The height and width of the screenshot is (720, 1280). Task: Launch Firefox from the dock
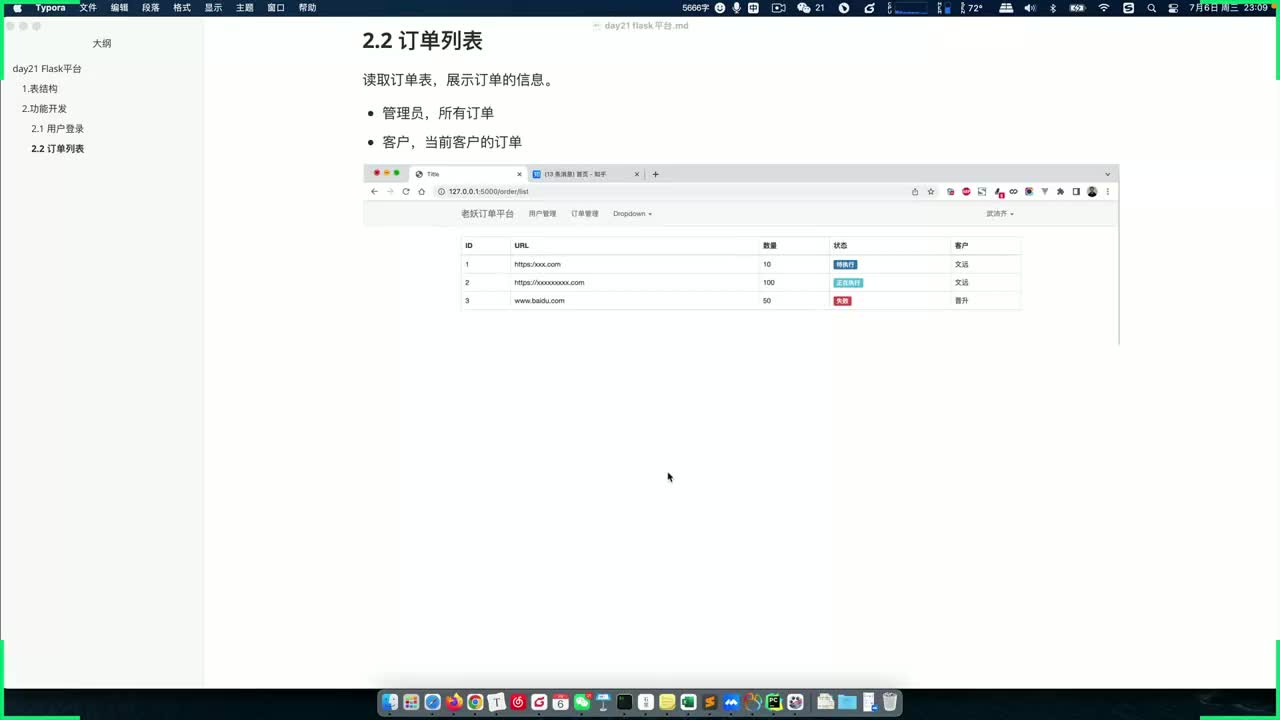click(x=454, y=703)
